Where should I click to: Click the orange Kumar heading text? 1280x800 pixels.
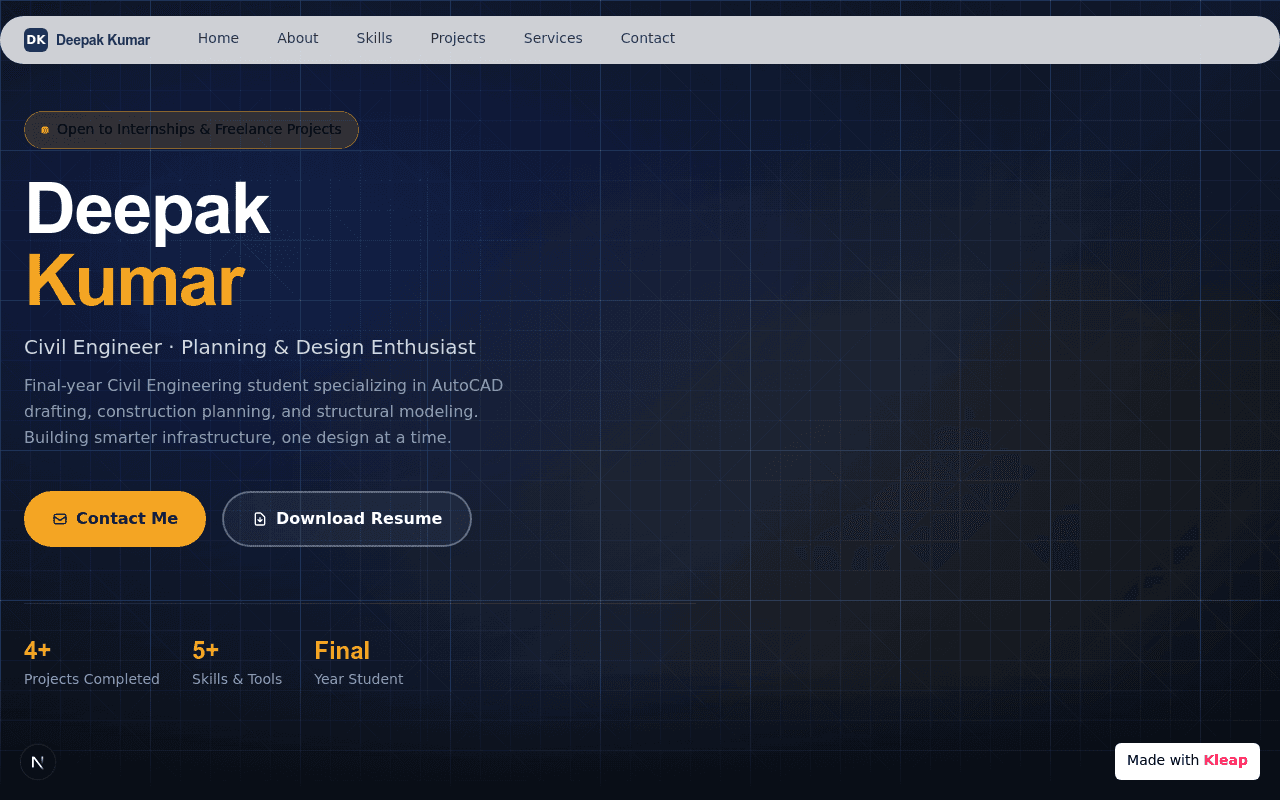(134, 281)
